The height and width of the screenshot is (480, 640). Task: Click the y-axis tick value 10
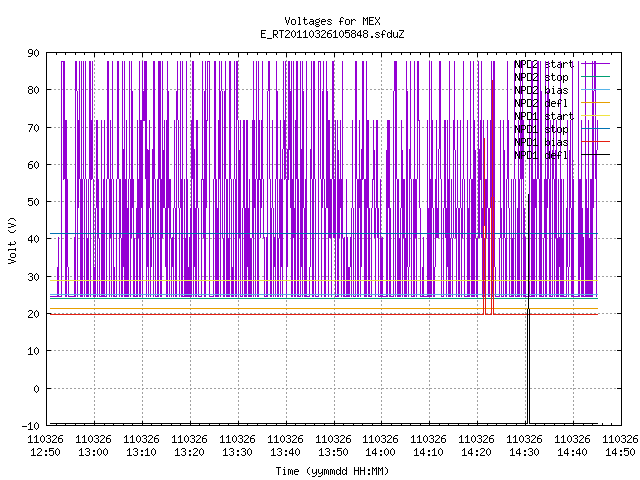(x=33, y=351)
